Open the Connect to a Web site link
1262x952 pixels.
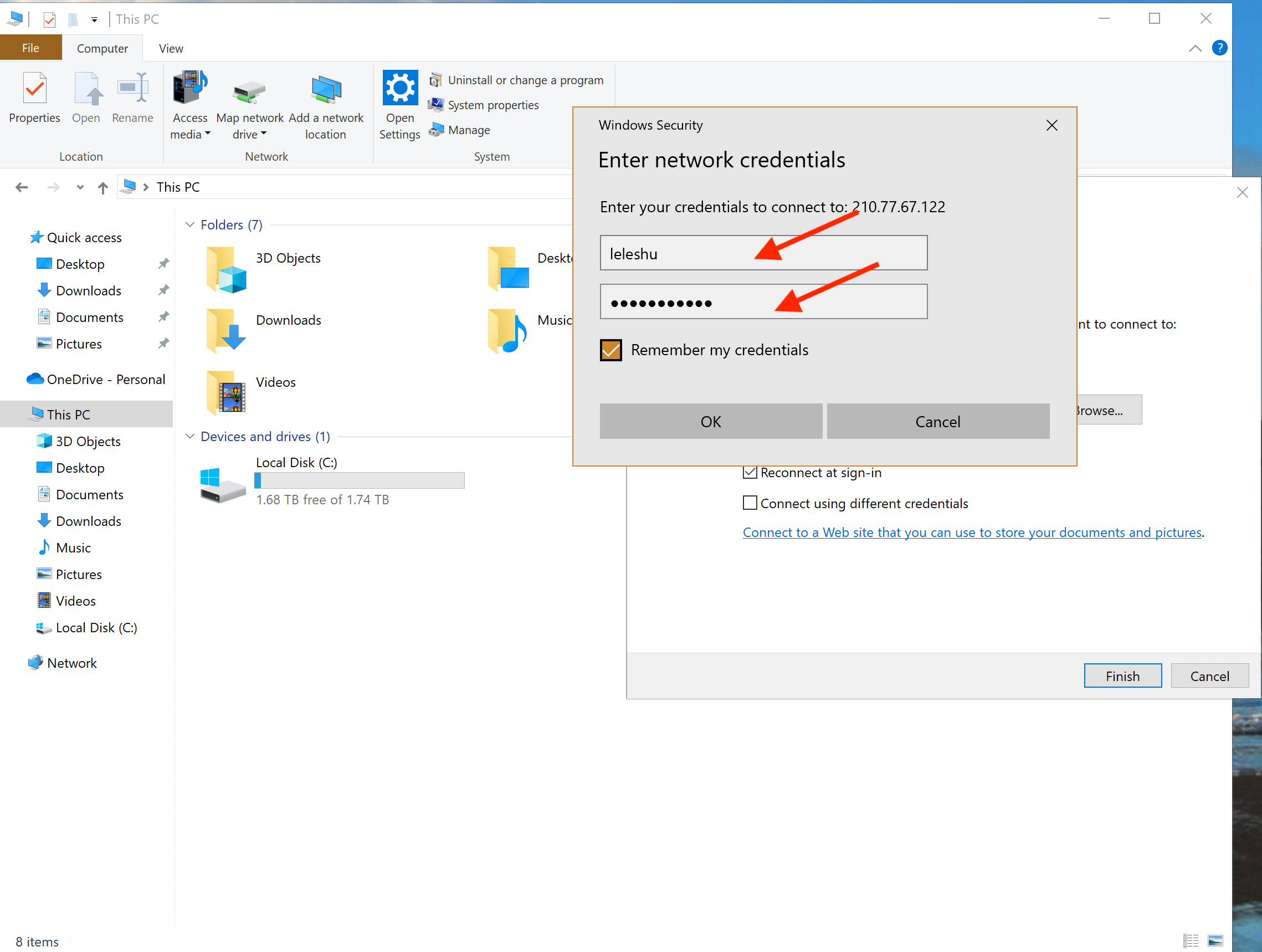coord(972,532)
